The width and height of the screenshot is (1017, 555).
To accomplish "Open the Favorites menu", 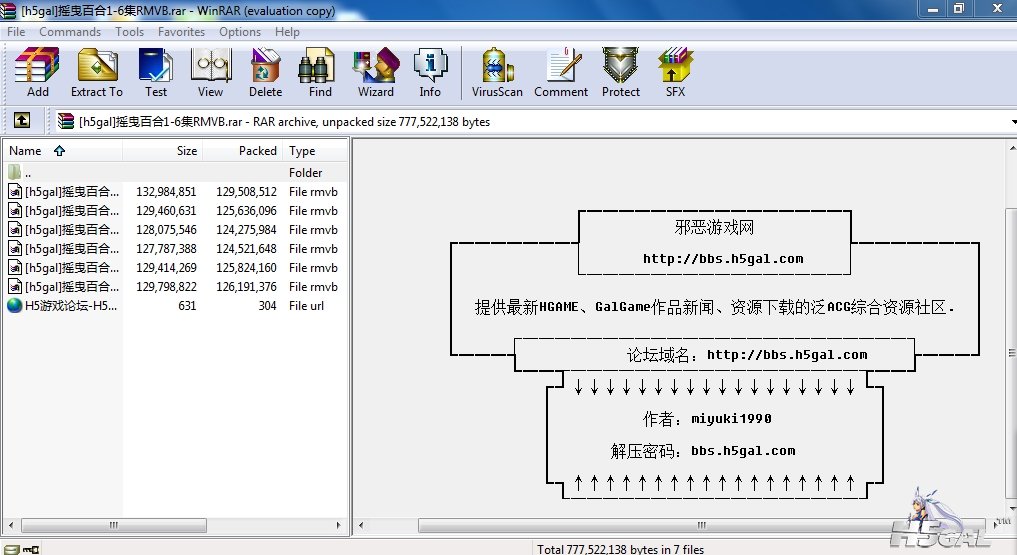I will 181,32.
